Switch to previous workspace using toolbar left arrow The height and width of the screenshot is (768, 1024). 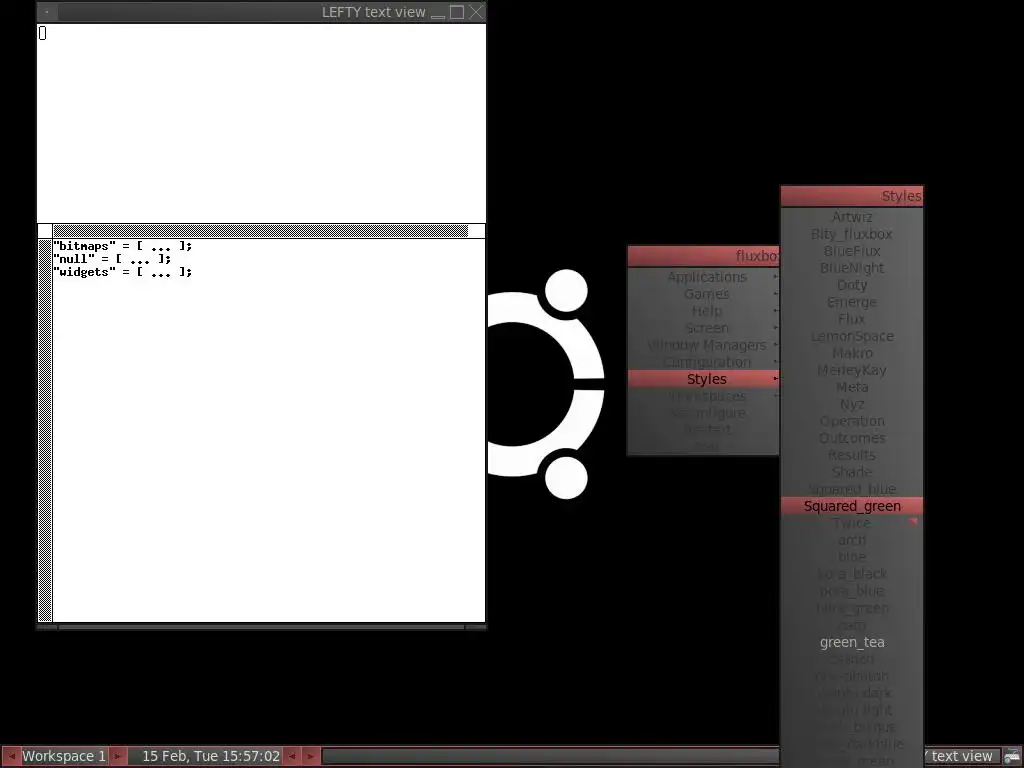[11, 756]
